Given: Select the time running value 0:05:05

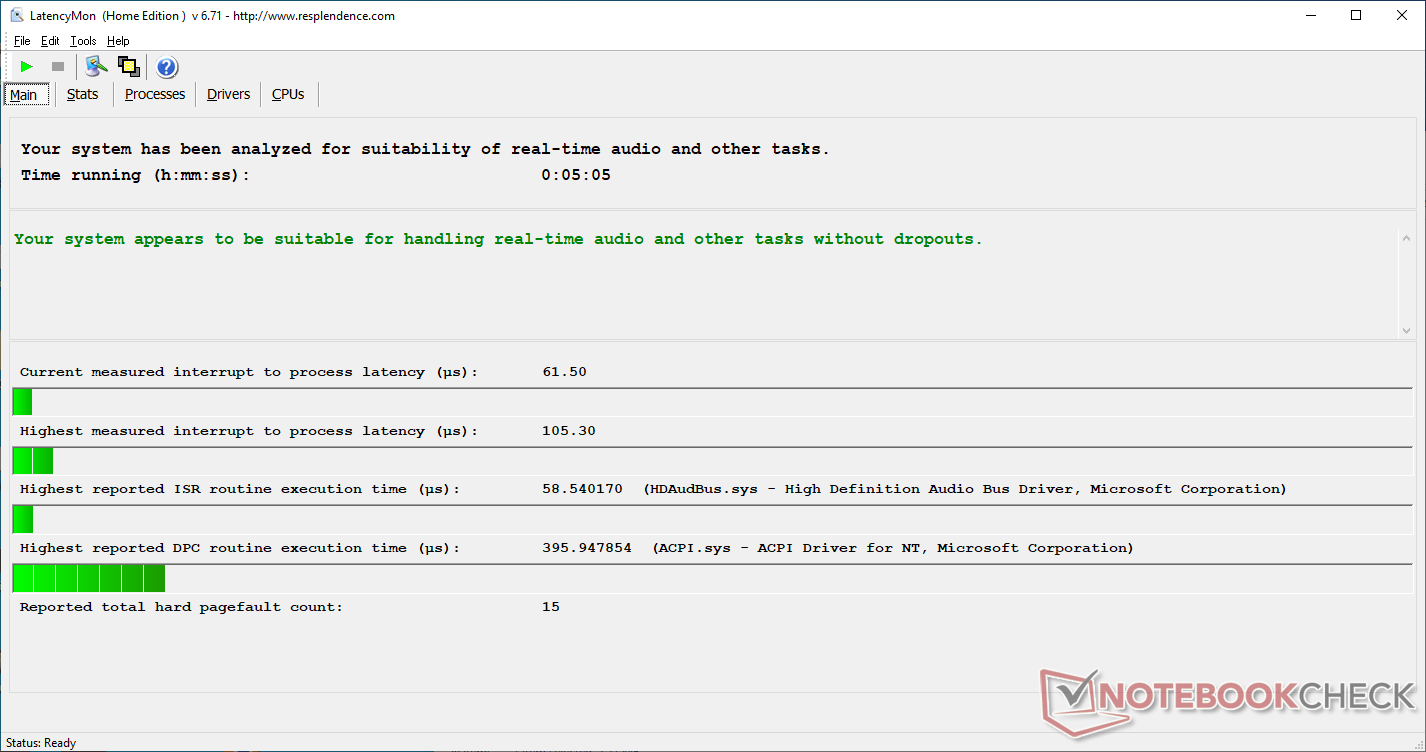Looking at the screenshot, I should 576,175.
